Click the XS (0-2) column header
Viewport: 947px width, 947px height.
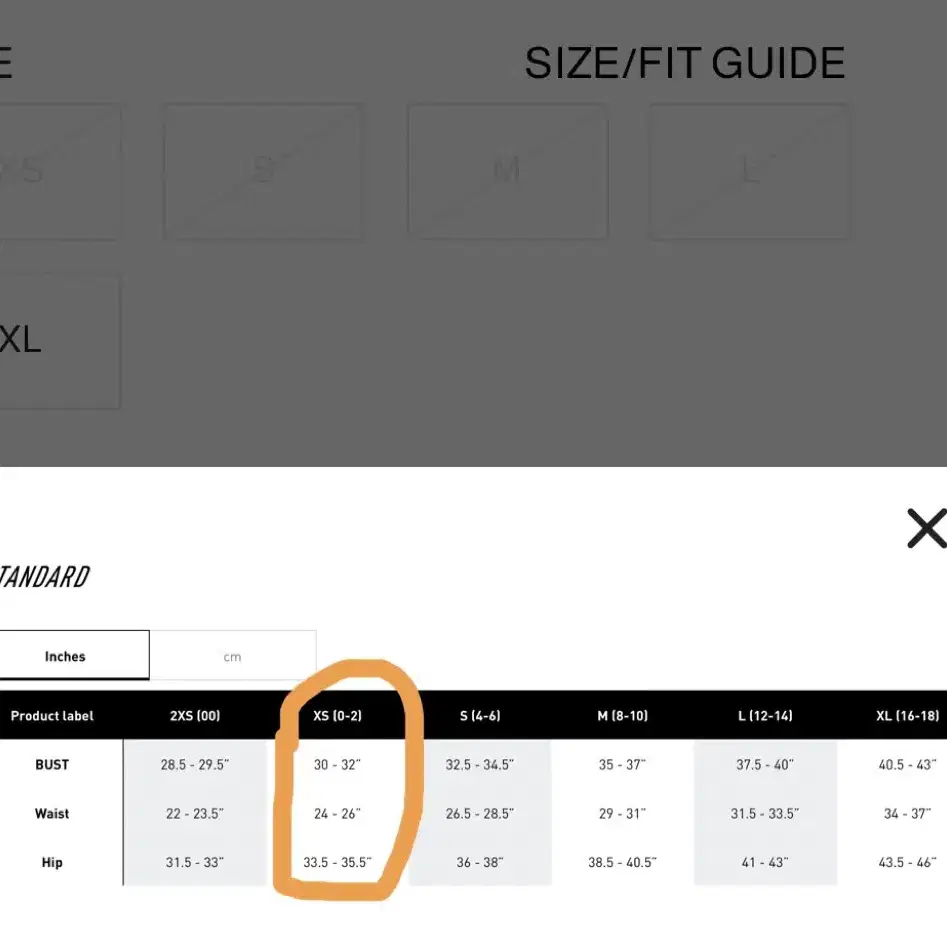click(x=337, y=716)
